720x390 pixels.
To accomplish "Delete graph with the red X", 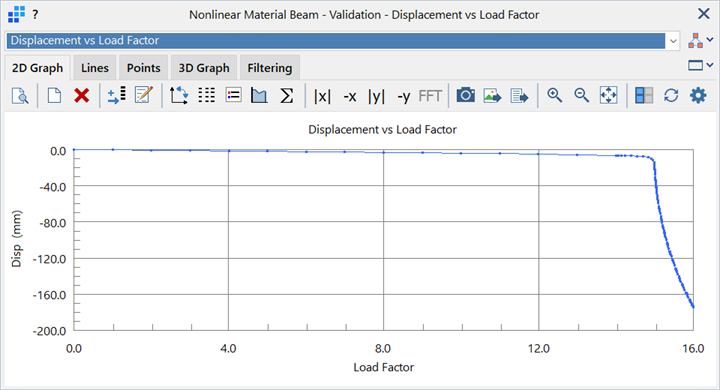I will (82, 96).
